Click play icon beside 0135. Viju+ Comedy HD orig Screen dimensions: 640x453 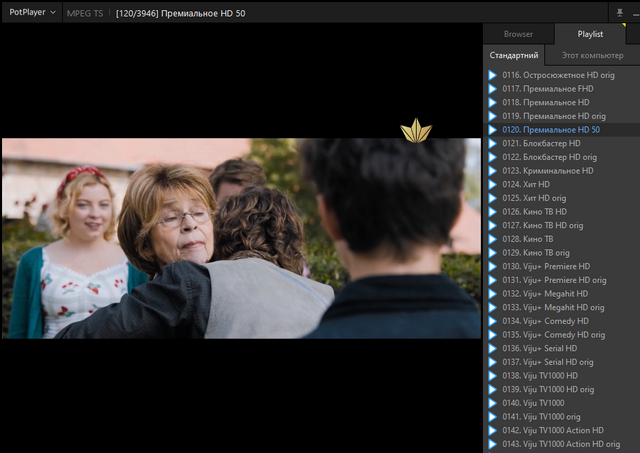[x=493, y=335]
